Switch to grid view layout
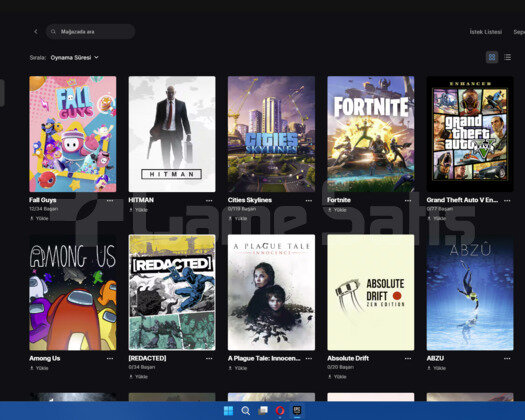The image size is (525, 420). (492, 57)
